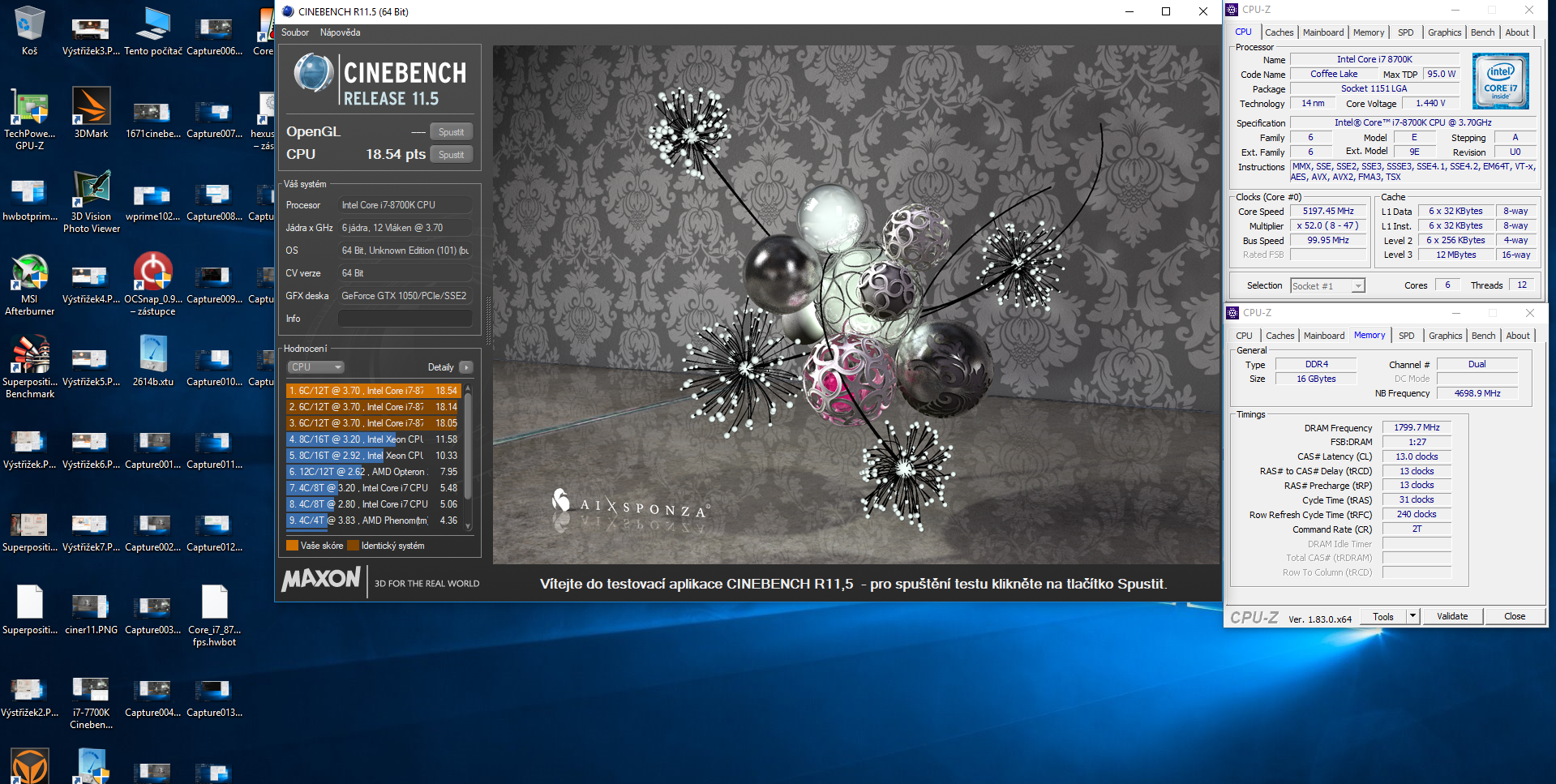Select ranking row 4 Xeon 11.58
Viewport: 1556px width, 784px height.
pyautogui.click(x=373, y=439)
